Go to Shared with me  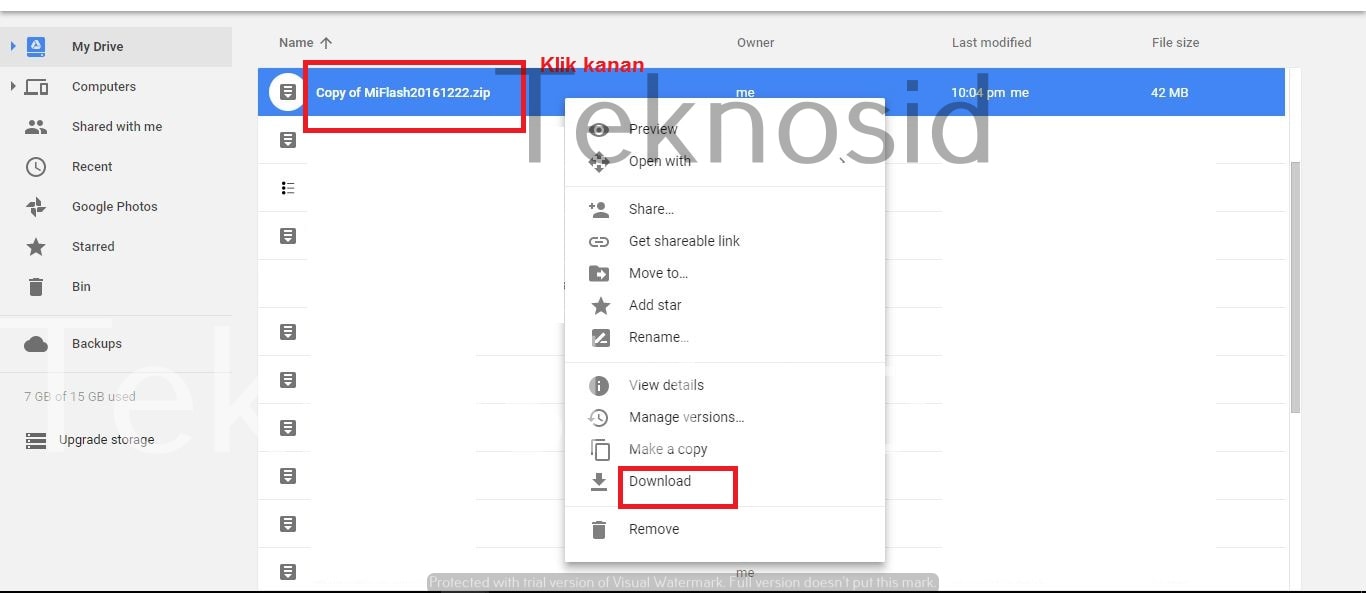point(117,127)
